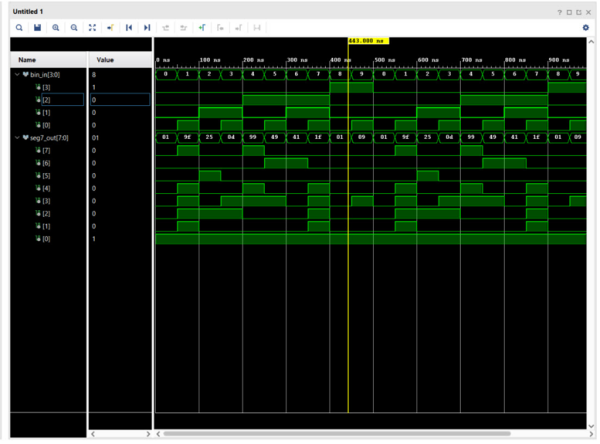Image resolution: width=600 pixels, height=444 pixels.
Task: Jump to the last simulation time
Action: pos(147,28)
